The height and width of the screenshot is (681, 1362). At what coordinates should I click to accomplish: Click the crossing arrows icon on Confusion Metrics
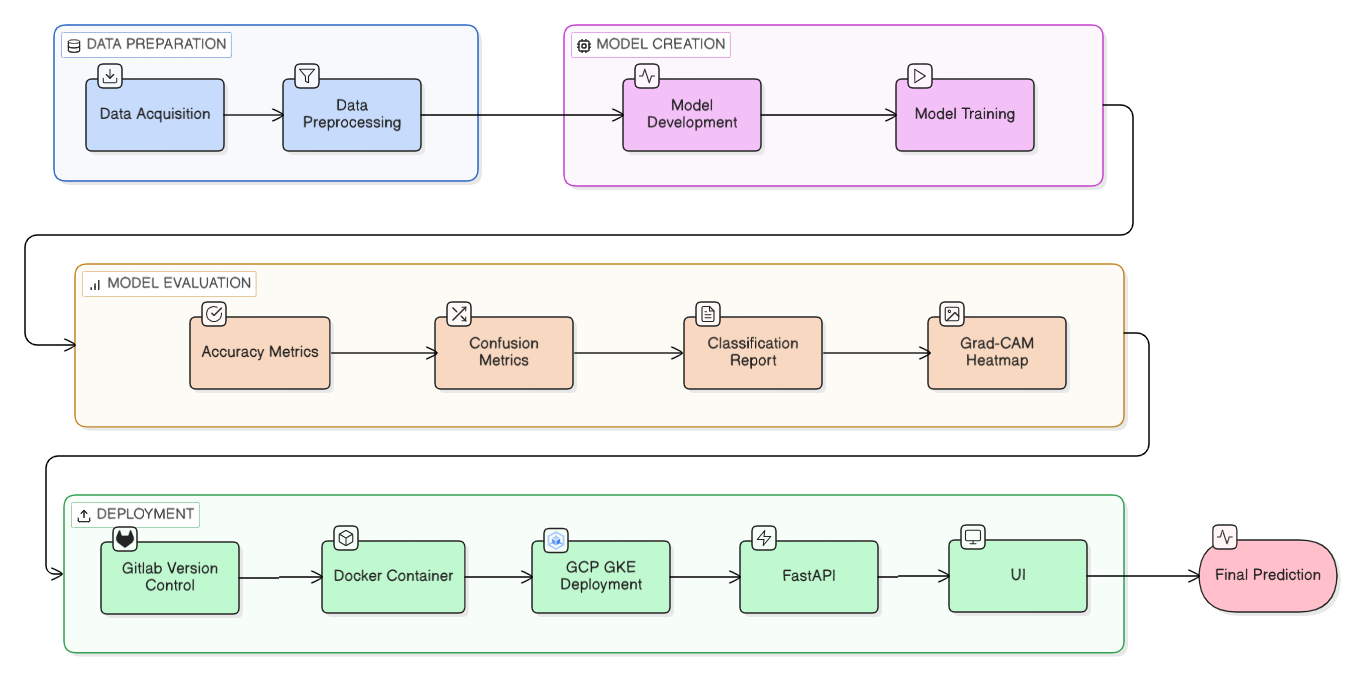pyautogui.click(x=458, y=313)
